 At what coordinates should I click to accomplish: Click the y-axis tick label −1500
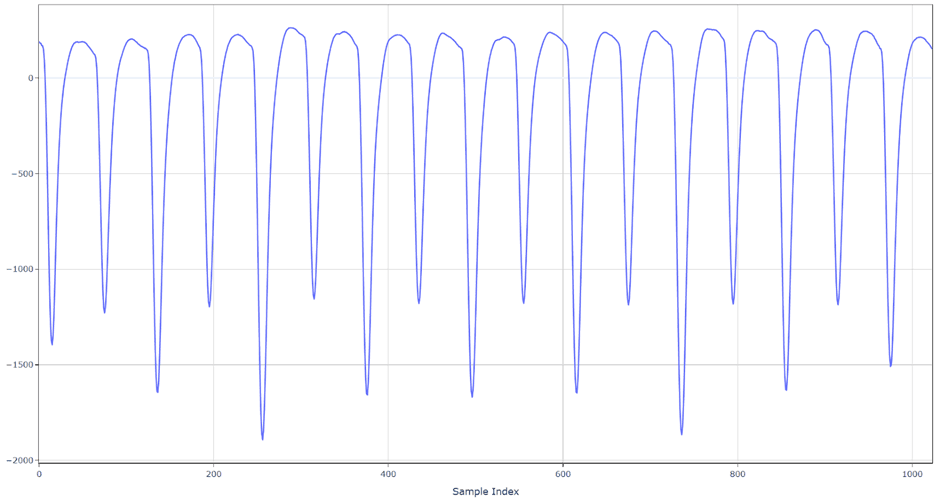click(18, 365)
